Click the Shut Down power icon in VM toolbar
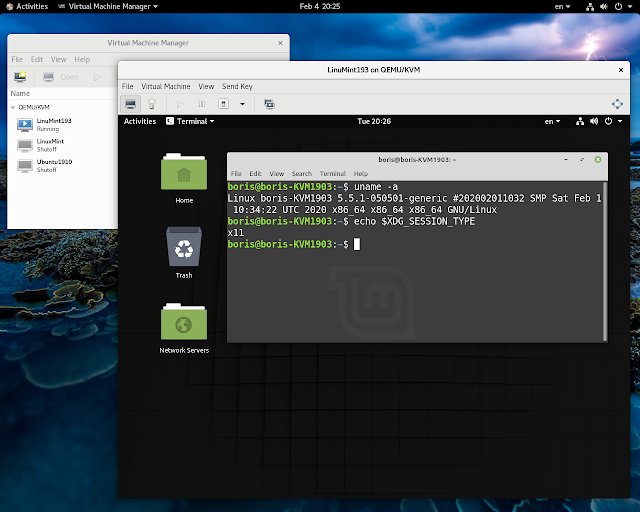The width and height of the screenshot is (640, 512). [x=224, y=104]
